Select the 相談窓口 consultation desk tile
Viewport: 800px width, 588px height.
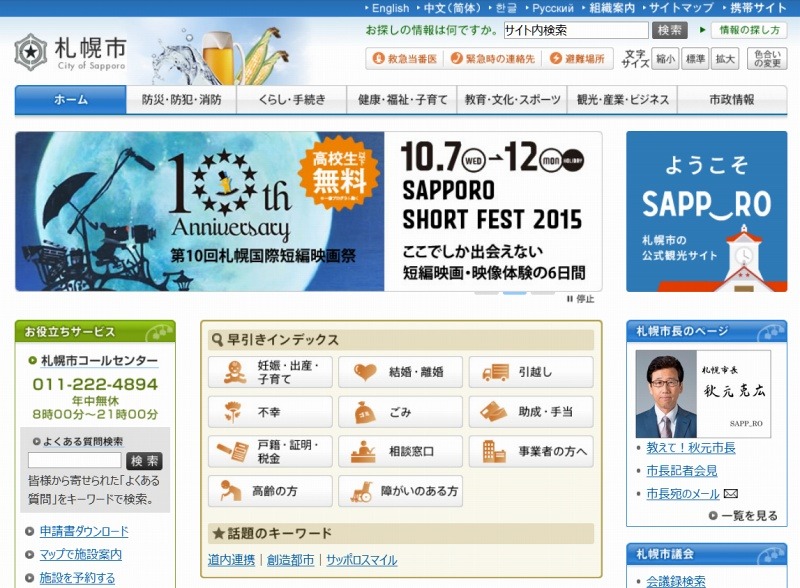click(401, 451)
